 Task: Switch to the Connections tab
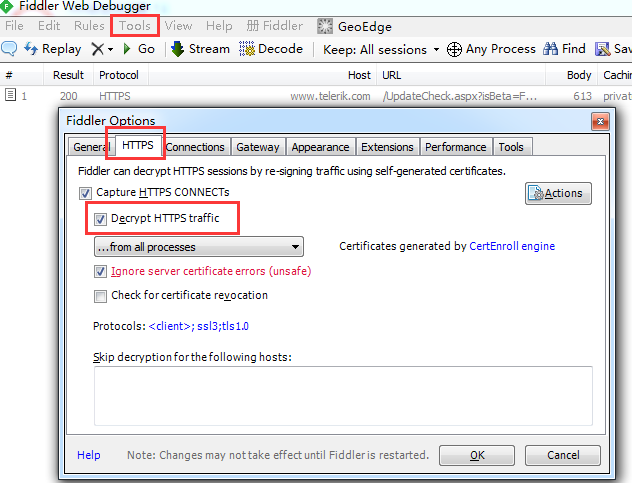click(195, 147)
